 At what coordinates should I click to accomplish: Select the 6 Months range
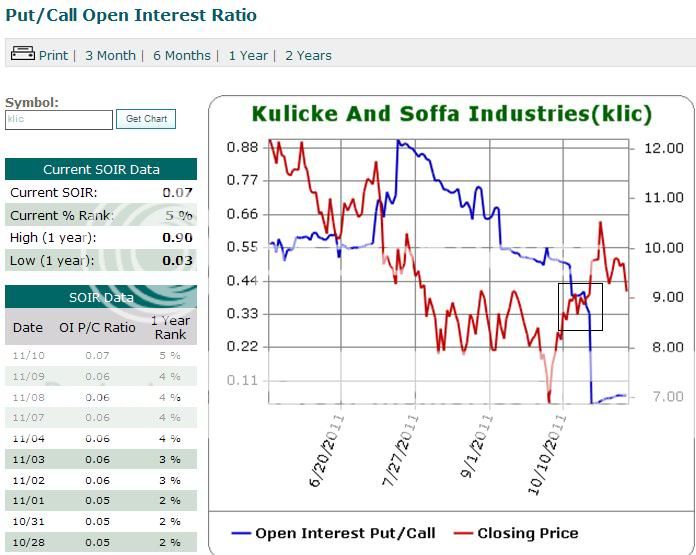point(182,56)
